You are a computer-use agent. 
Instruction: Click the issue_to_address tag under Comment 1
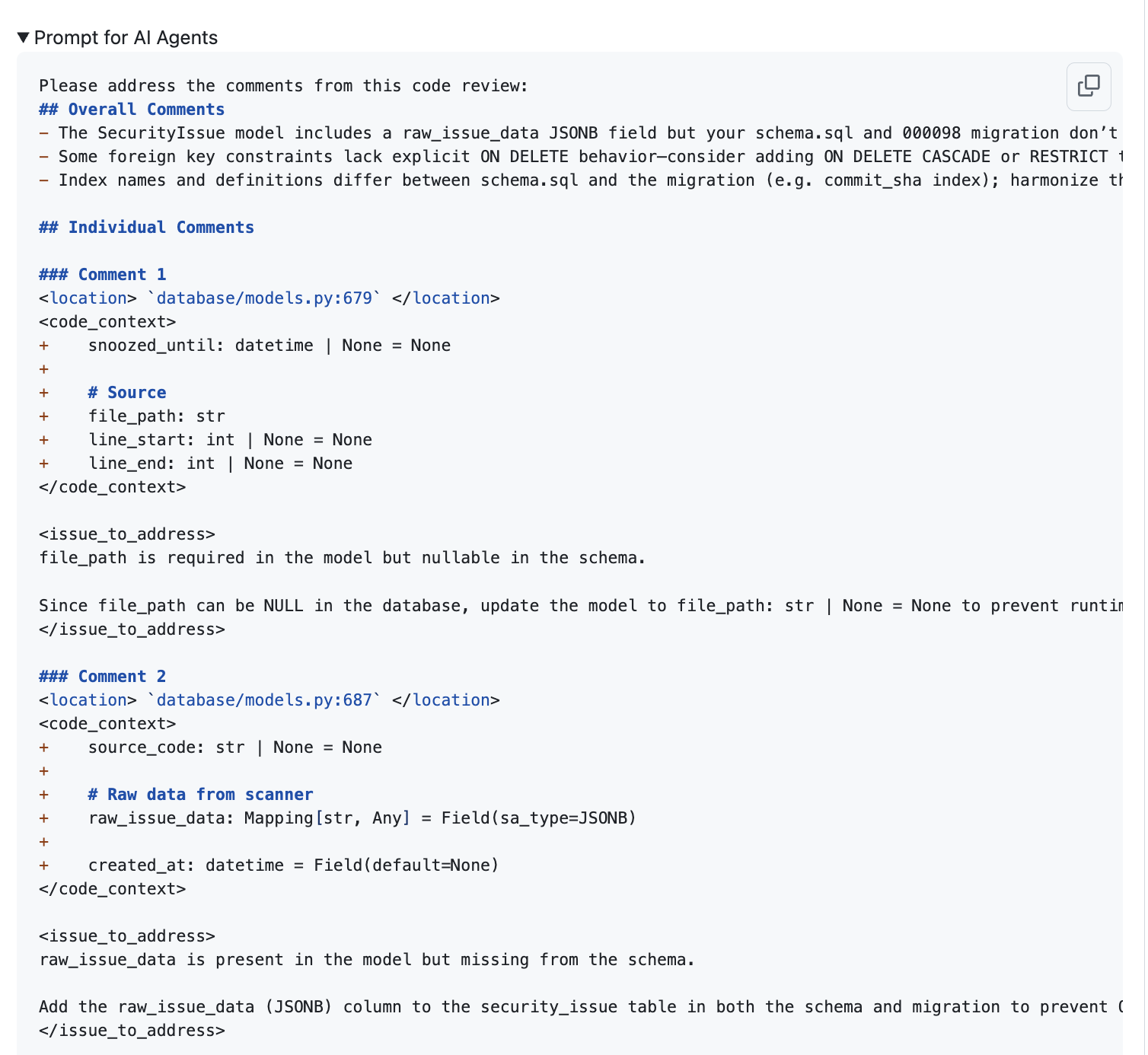click(126, 534)
